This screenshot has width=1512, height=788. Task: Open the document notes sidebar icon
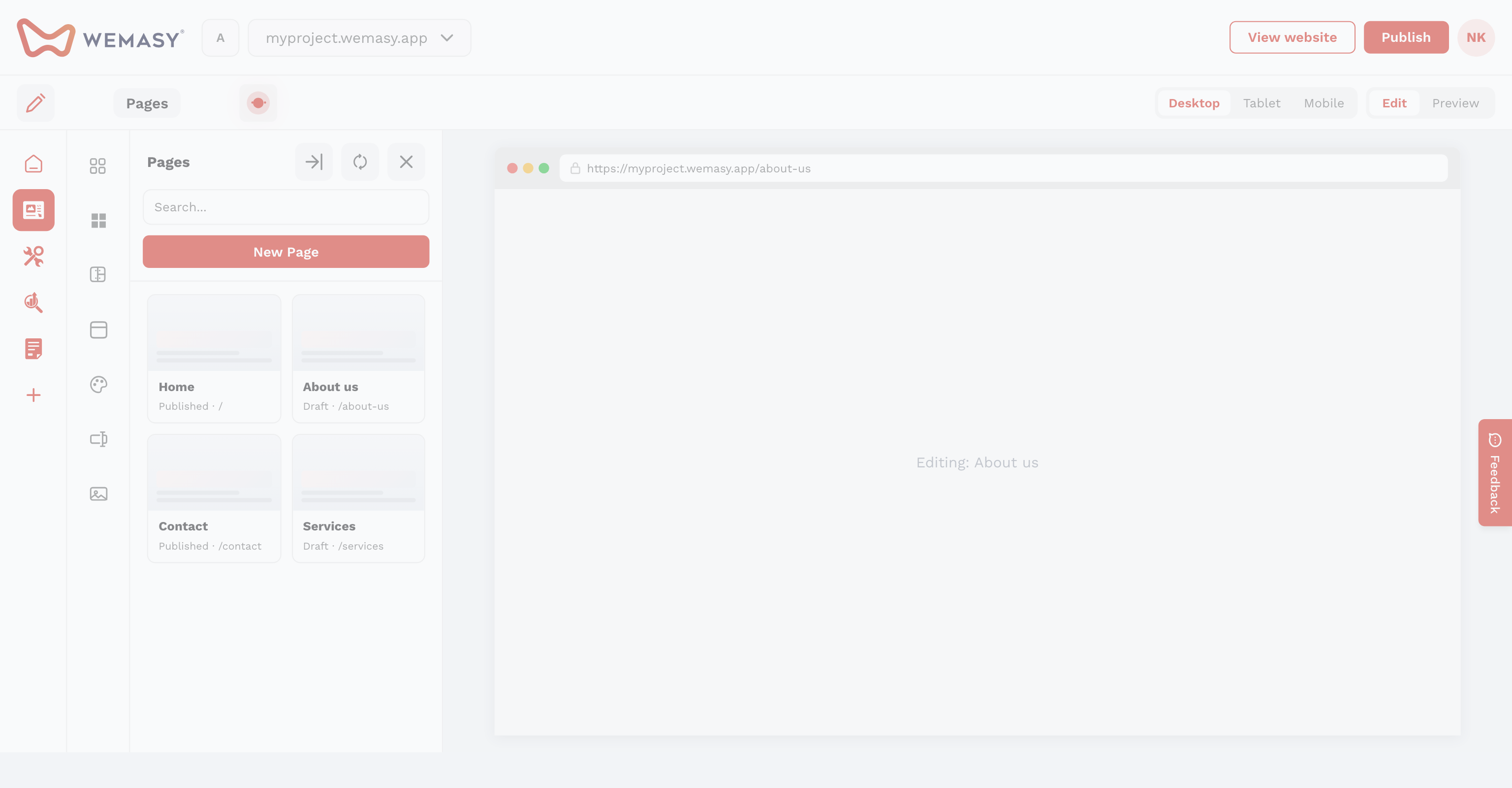pos(33,348)
